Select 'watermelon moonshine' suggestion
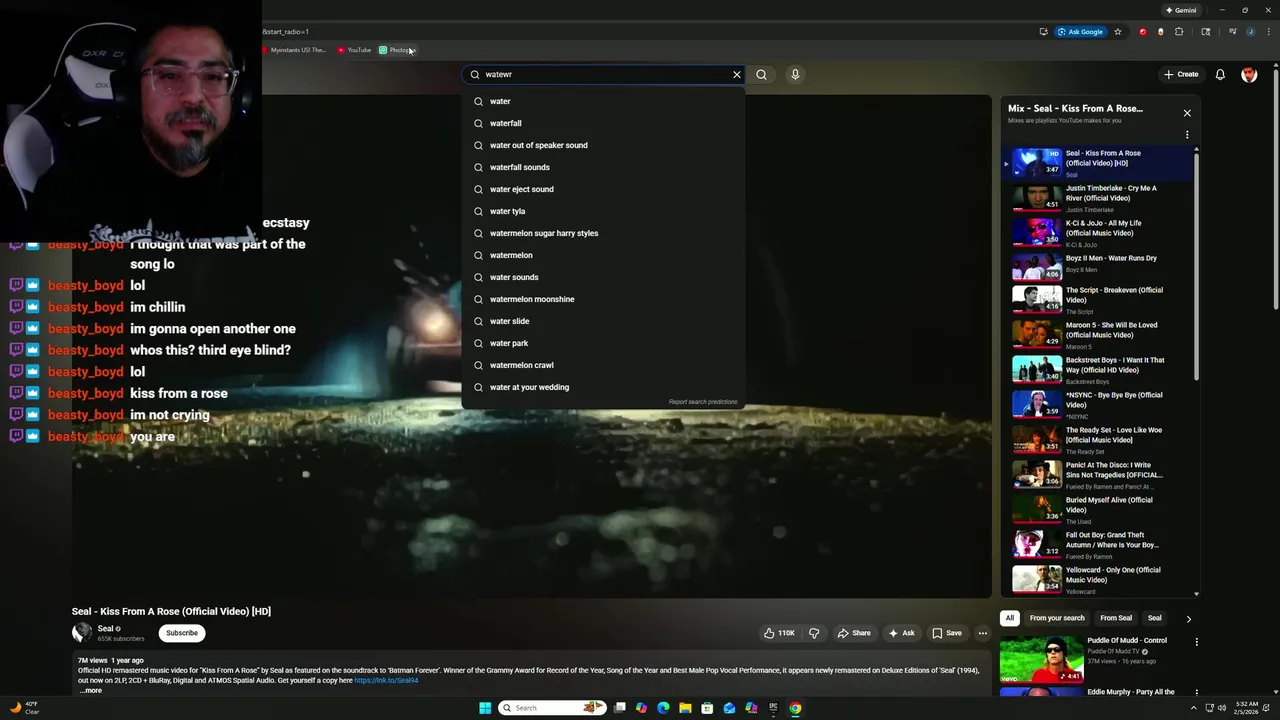Viewport: 1280px width, 720px height. (603, 299)
